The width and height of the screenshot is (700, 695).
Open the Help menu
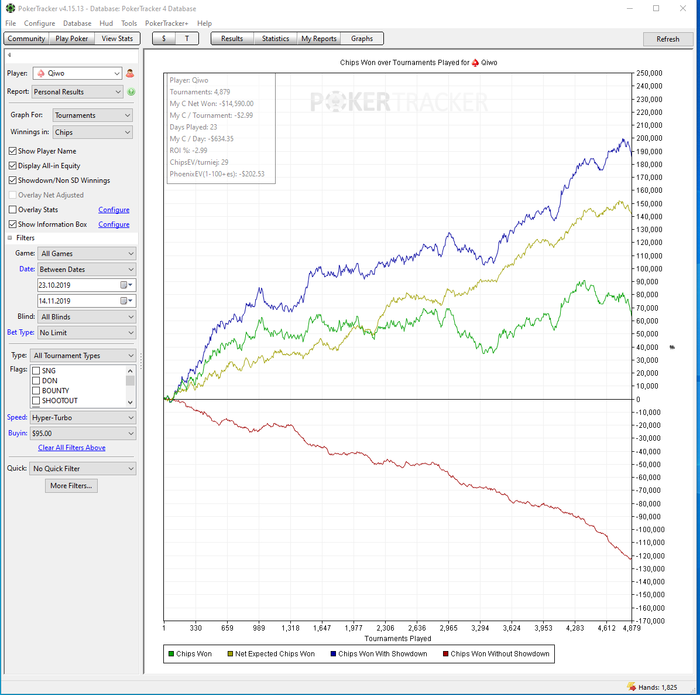[204, 23]
